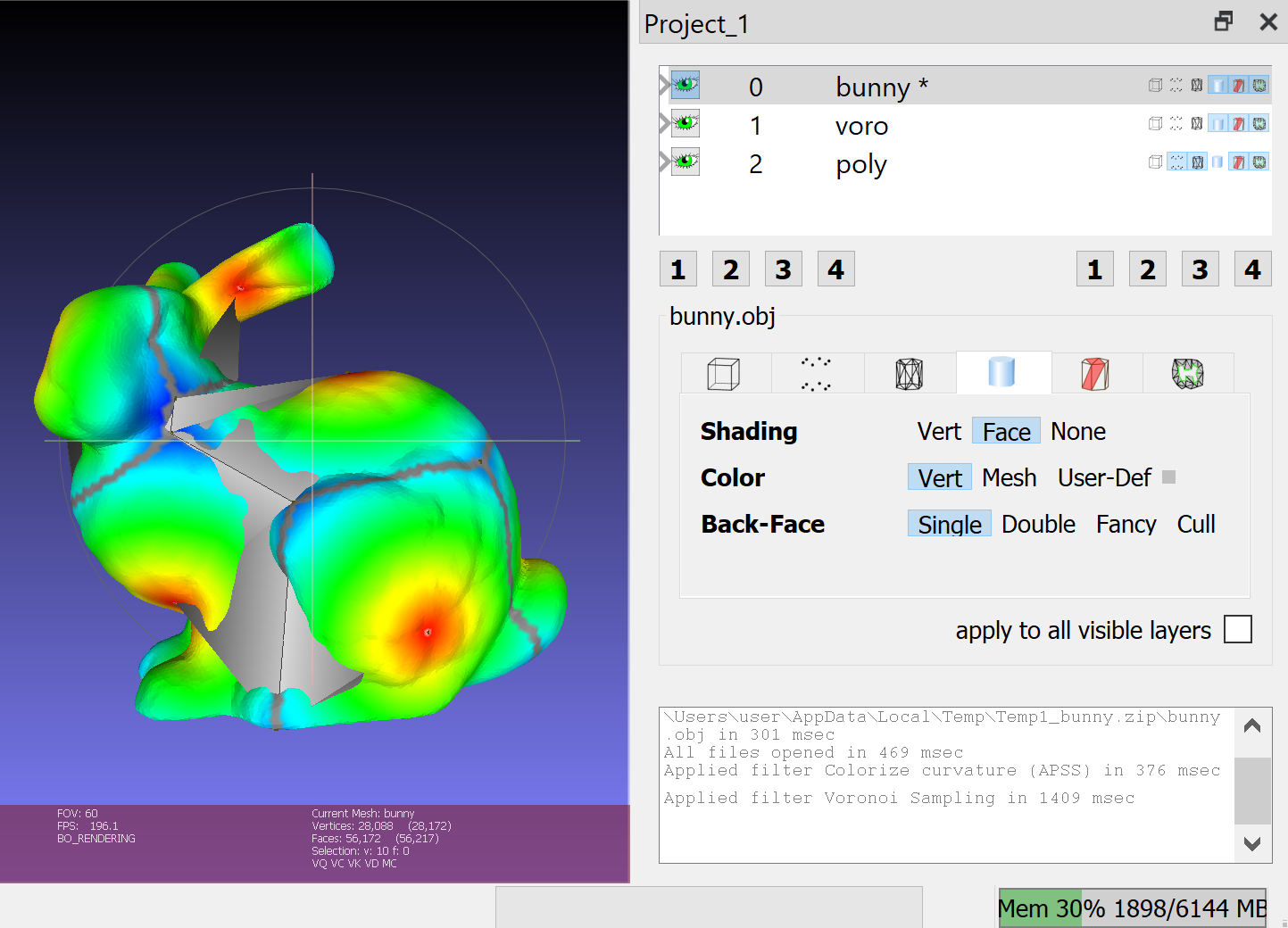Expand the poly layer entry
Screen dimensions: 1288x928
(662, 162)
